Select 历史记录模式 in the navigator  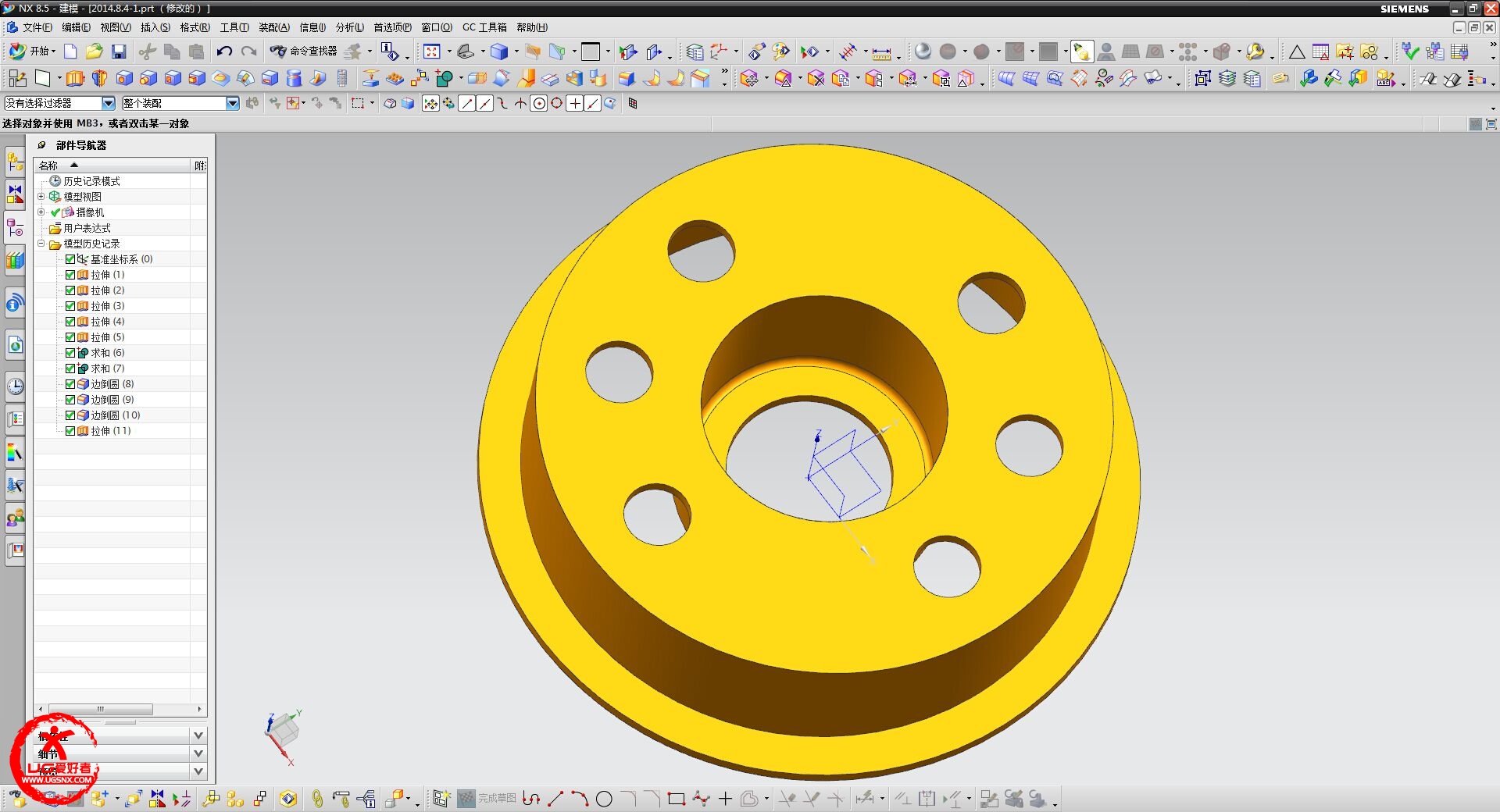click(x=91, y=181)
